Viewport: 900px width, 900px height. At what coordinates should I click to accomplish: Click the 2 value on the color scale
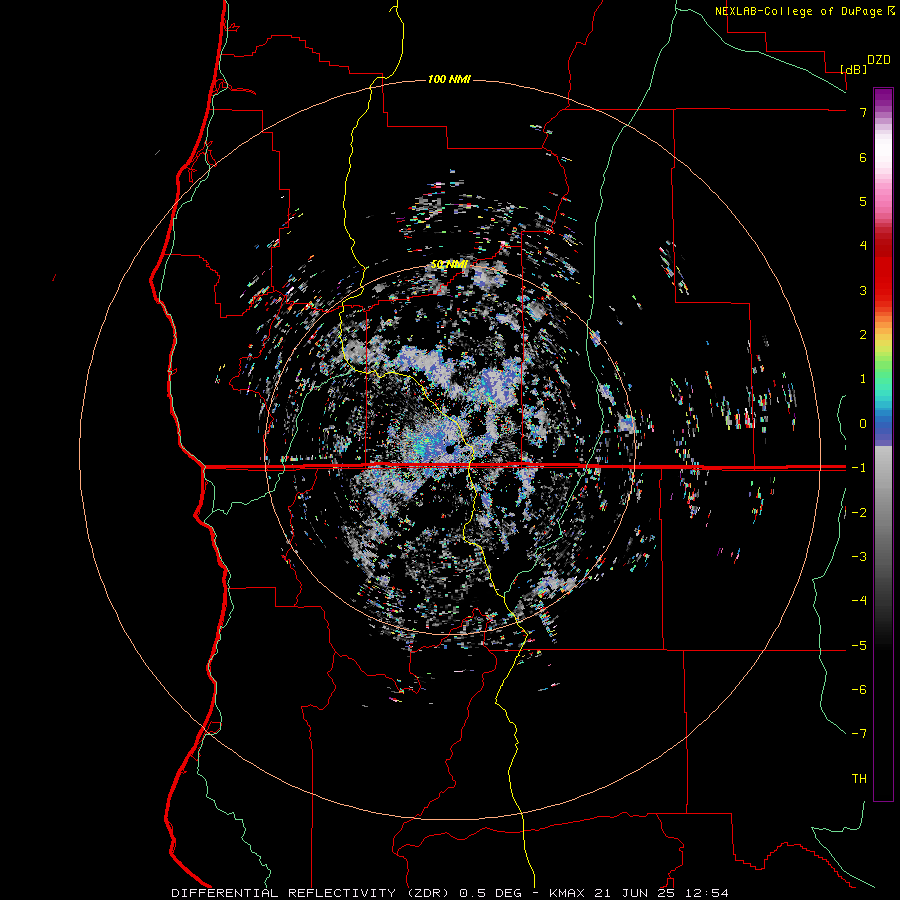[x=863, y=335]
